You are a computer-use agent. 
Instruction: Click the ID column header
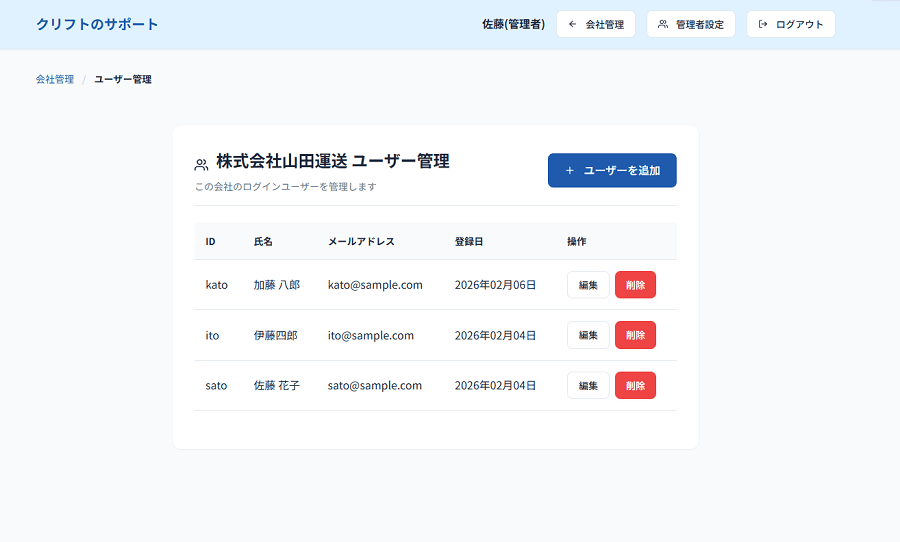(210, 241)
